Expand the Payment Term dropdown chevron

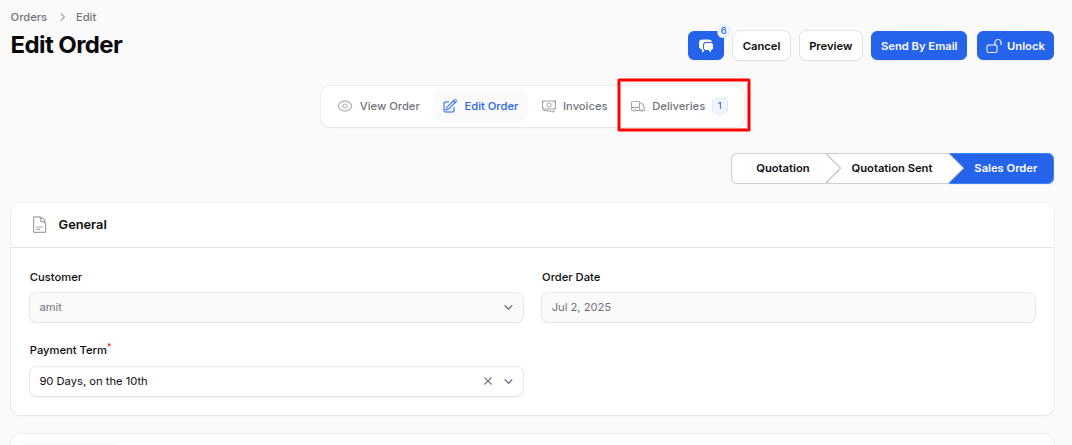click(x=509, y=381)
